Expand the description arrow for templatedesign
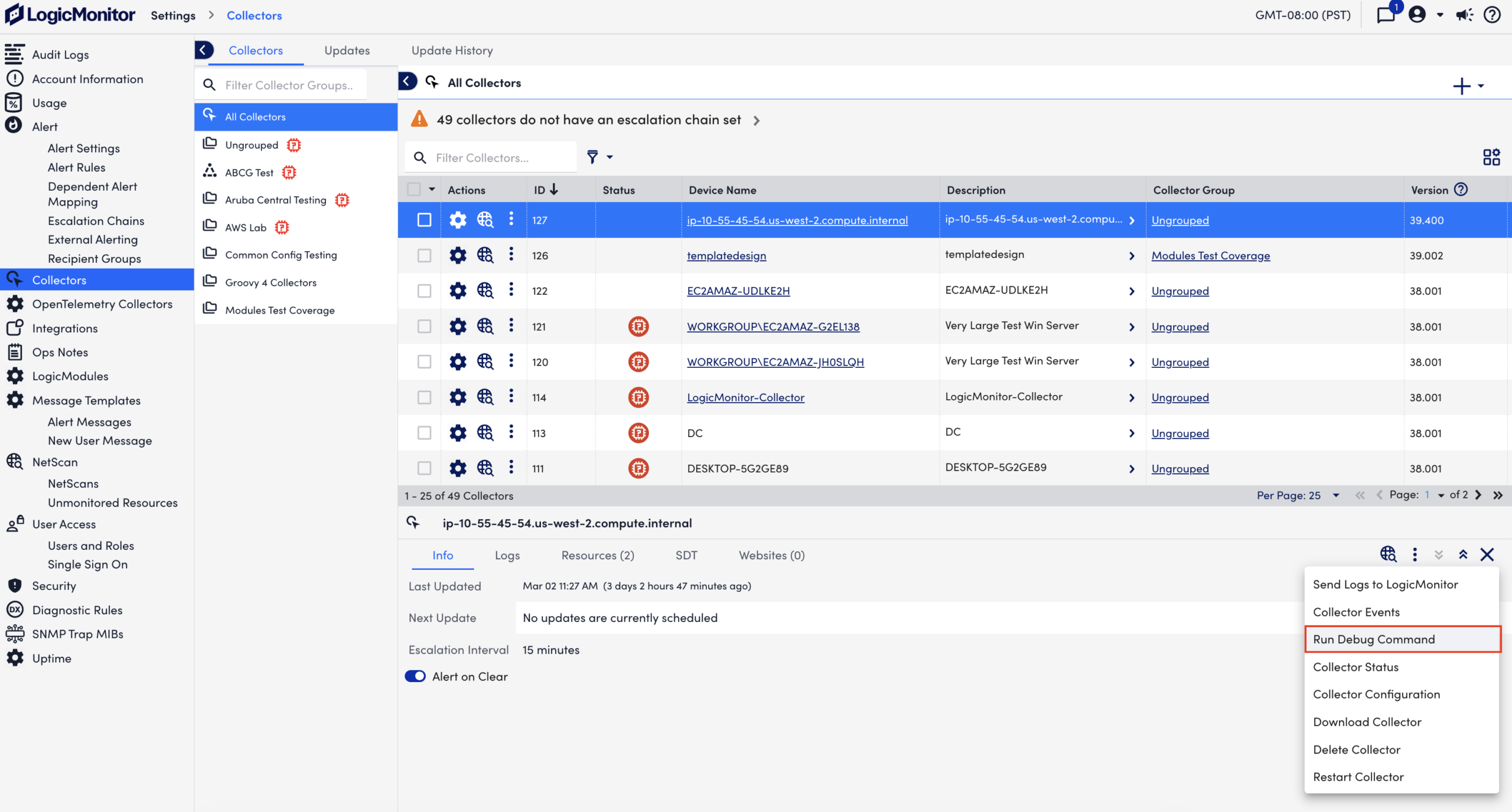 1131,256
